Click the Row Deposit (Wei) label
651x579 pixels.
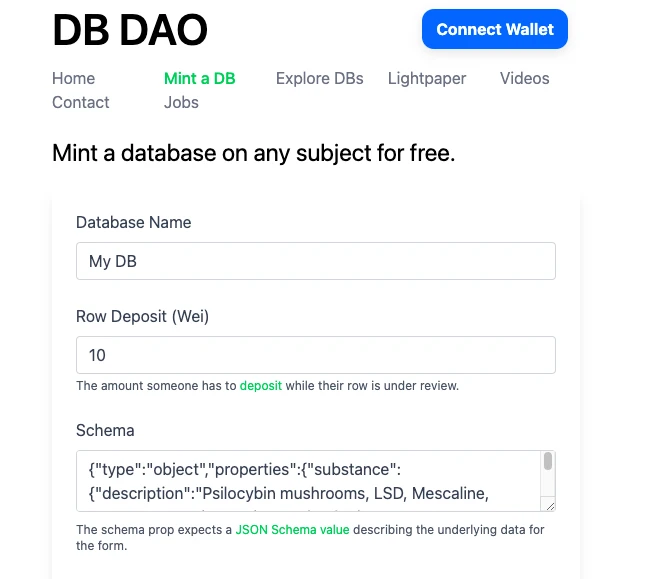coord(142,316)
